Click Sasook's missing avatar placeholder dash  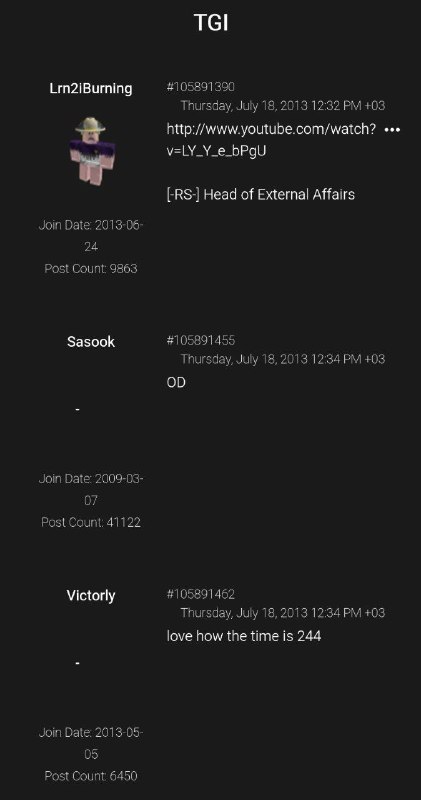pyautogui.click(x=78, y=409)
